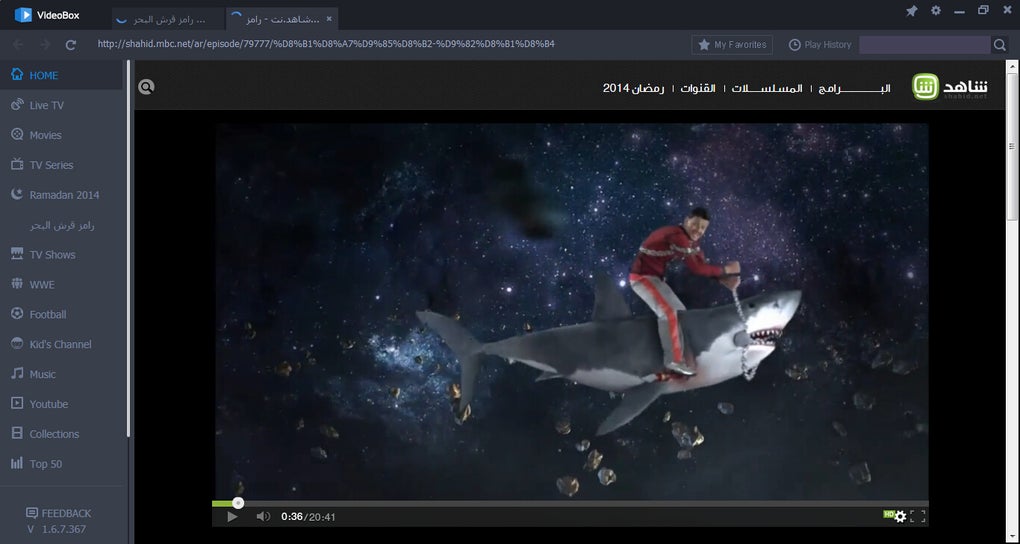Open Play History
The width and height of the screenshot is (1020, 544).
tap(820, 44)
